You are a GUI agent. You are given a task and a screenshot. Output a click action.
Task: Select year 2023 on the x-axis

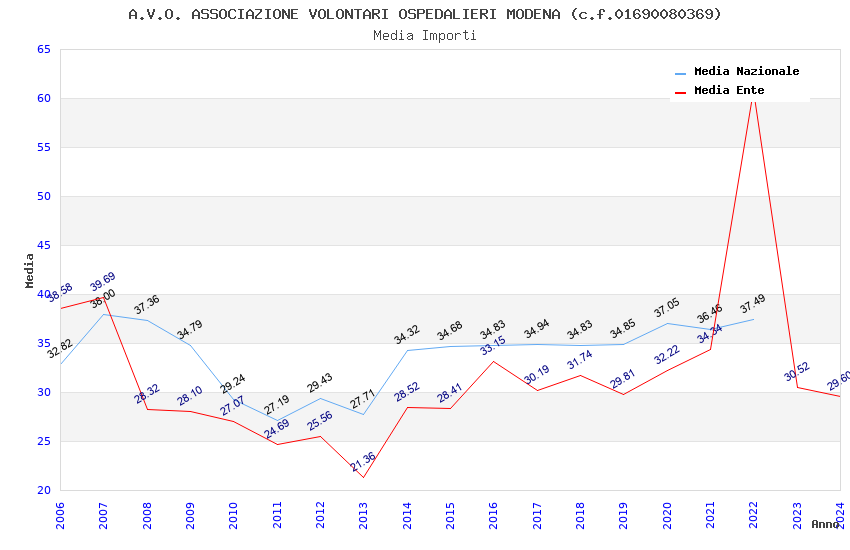coord(797,515)
